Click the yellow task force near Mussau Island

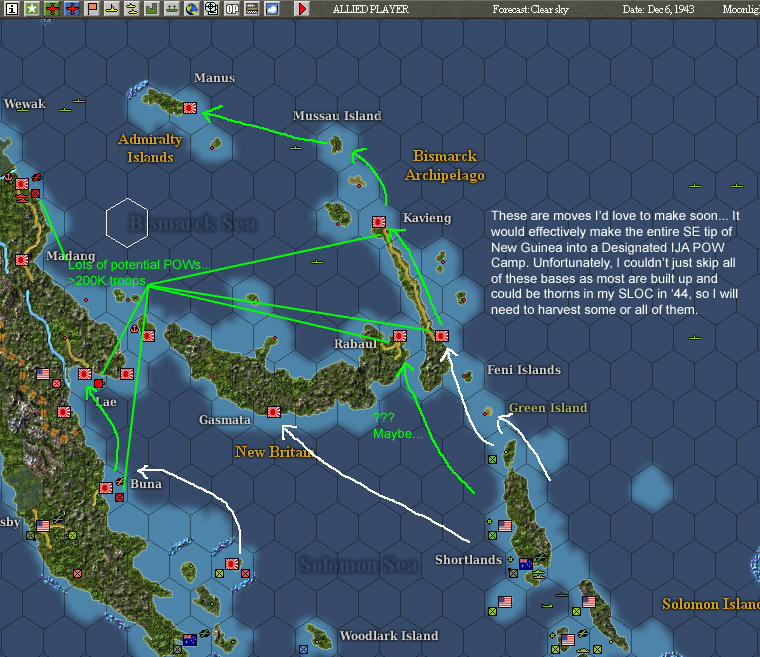click(296, 147)
